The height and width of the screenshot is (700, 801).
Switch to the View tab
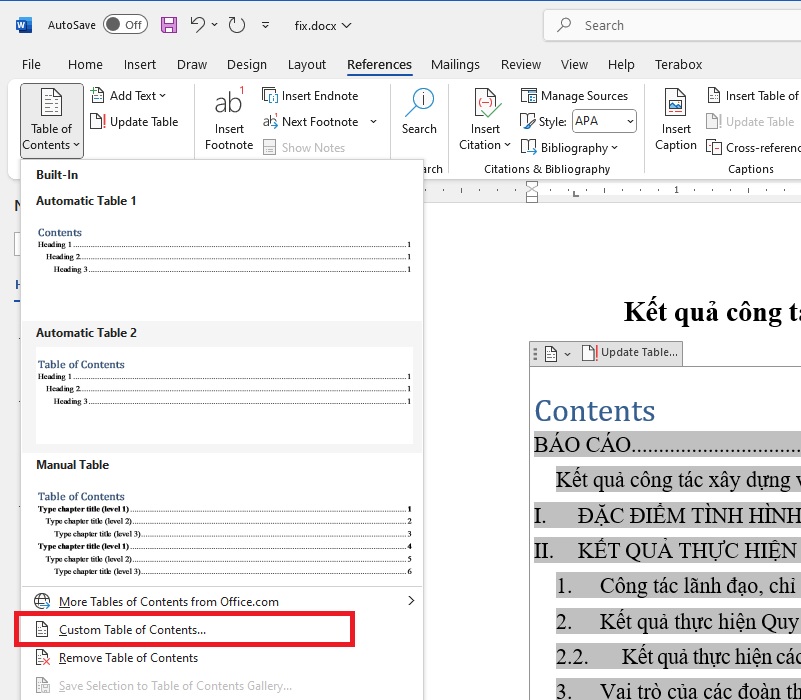[574, 64]
